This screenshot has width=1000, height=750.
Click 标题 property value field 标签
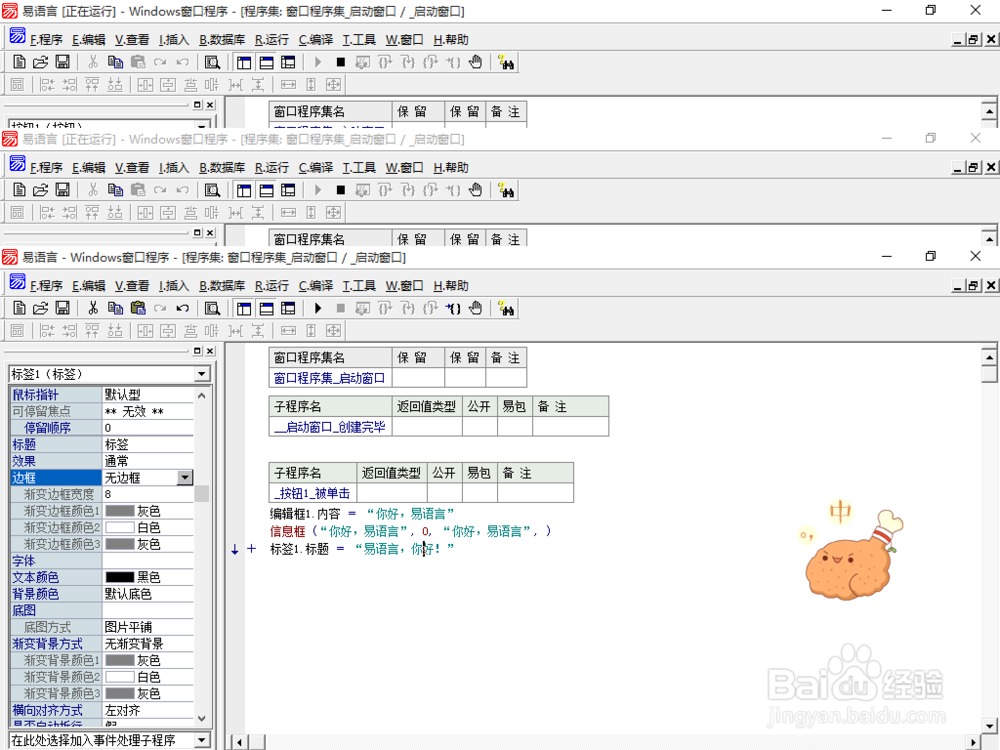148,445
